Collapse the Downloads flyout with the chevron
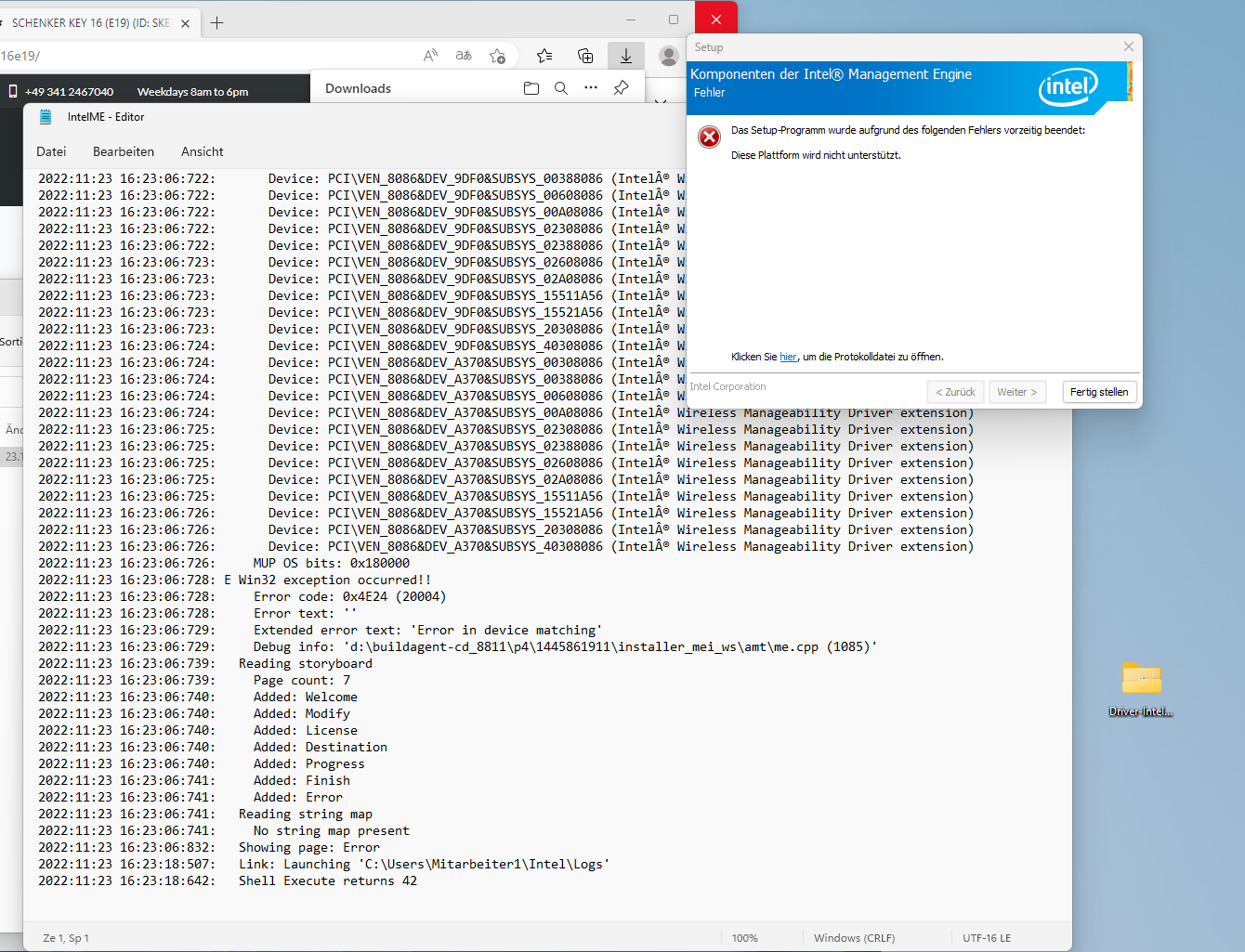This screenshot has width=1245, height=952. tap(662, 102)
